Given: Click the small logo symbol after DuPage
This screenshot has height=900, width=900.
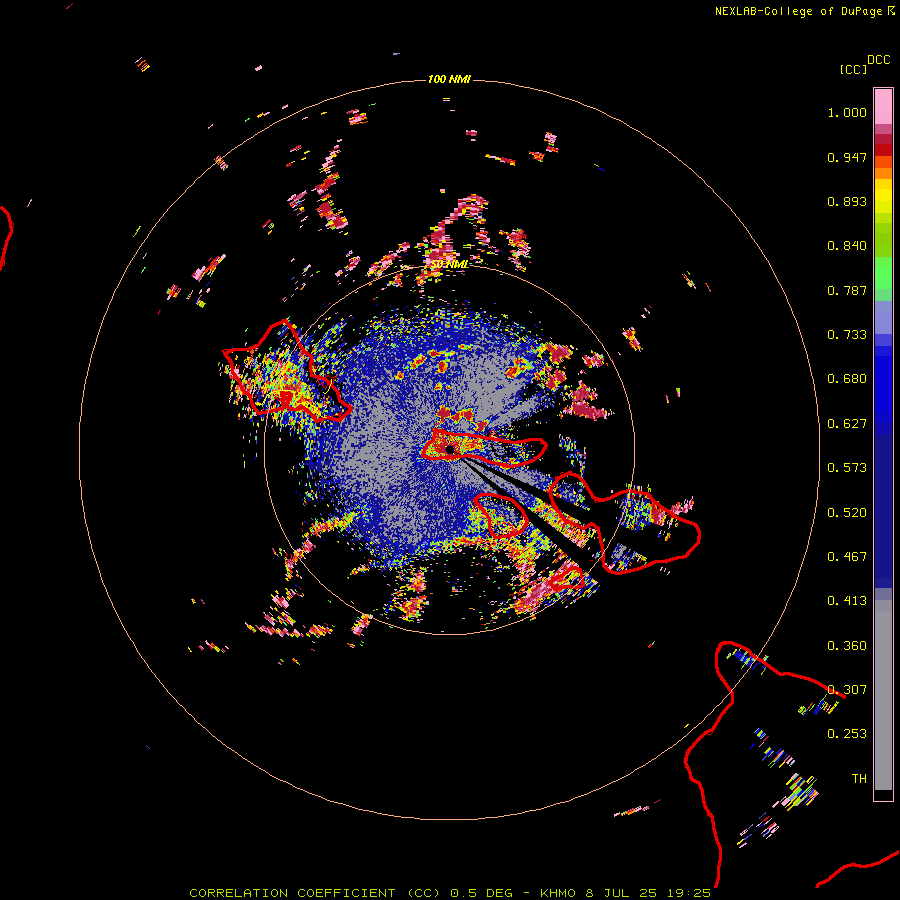Looking at the screenshot, I should pos(891,11).
